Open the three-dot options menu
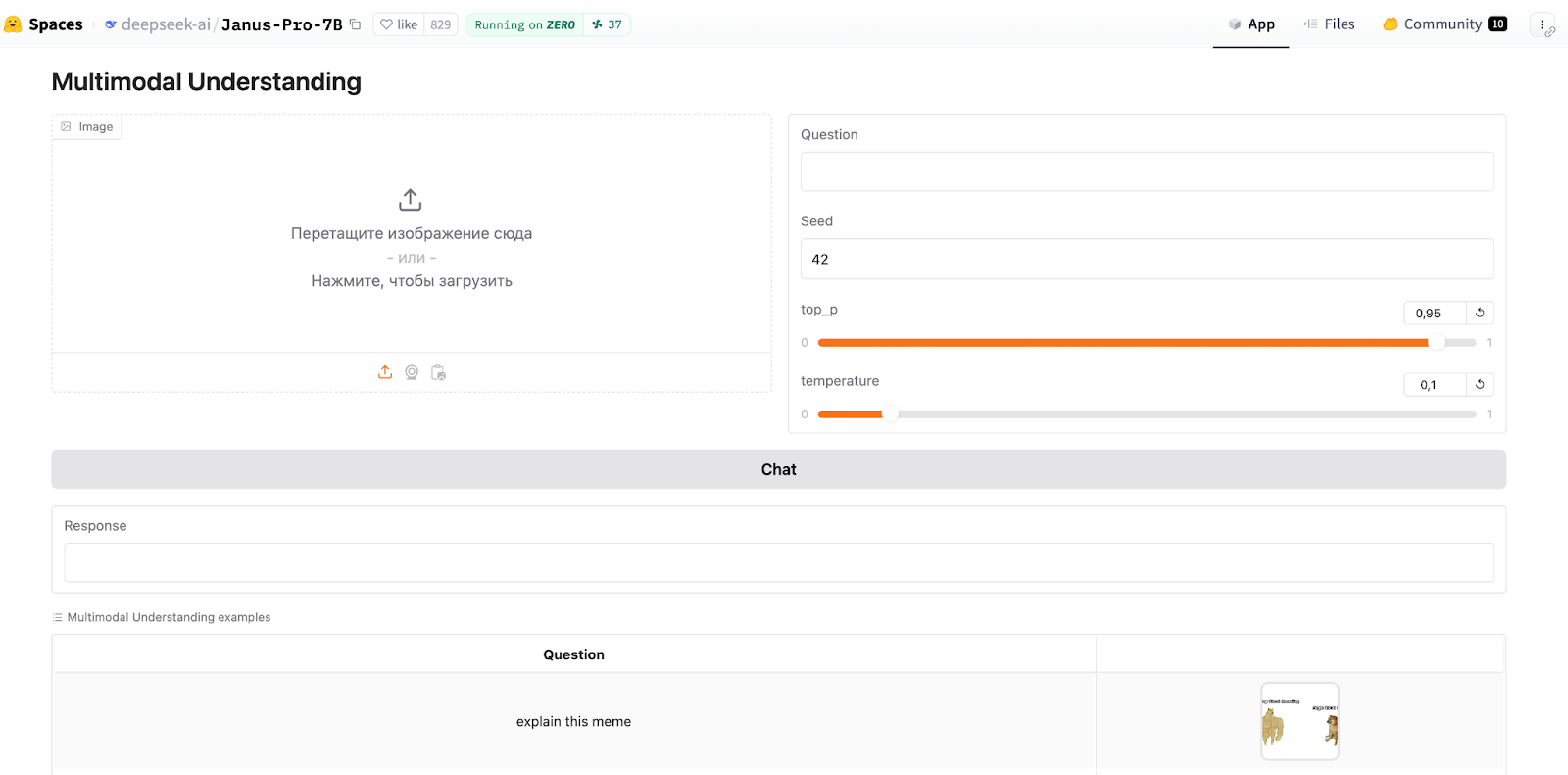This screenshot has width=1568, height=775. pos(1542,24)
